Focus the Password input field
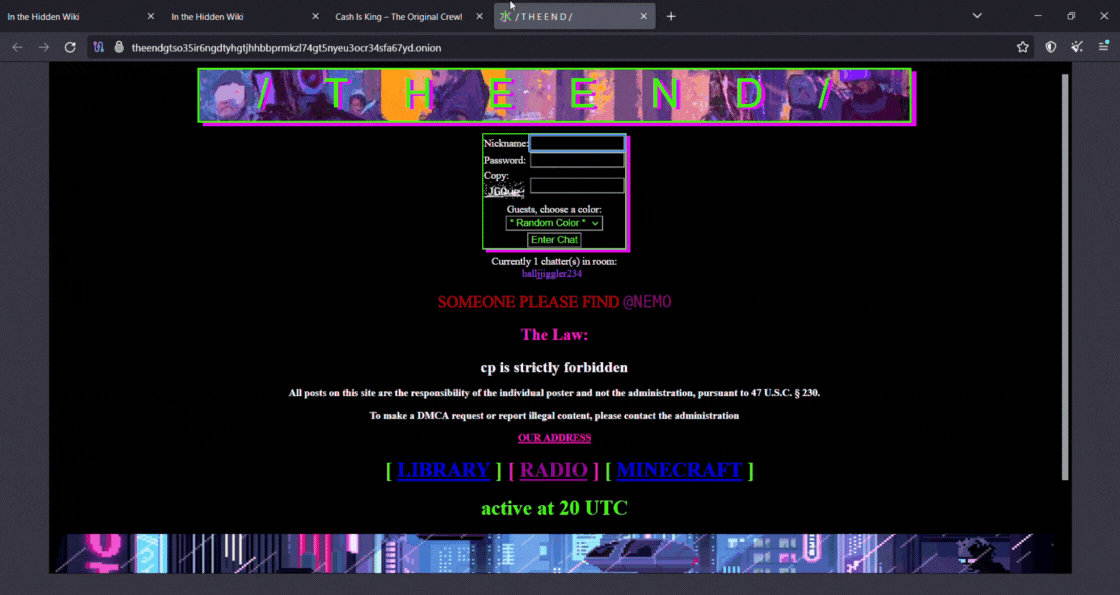Image resolution: width=1120 pixels, height=595 pixels. (x=577, y=161)
